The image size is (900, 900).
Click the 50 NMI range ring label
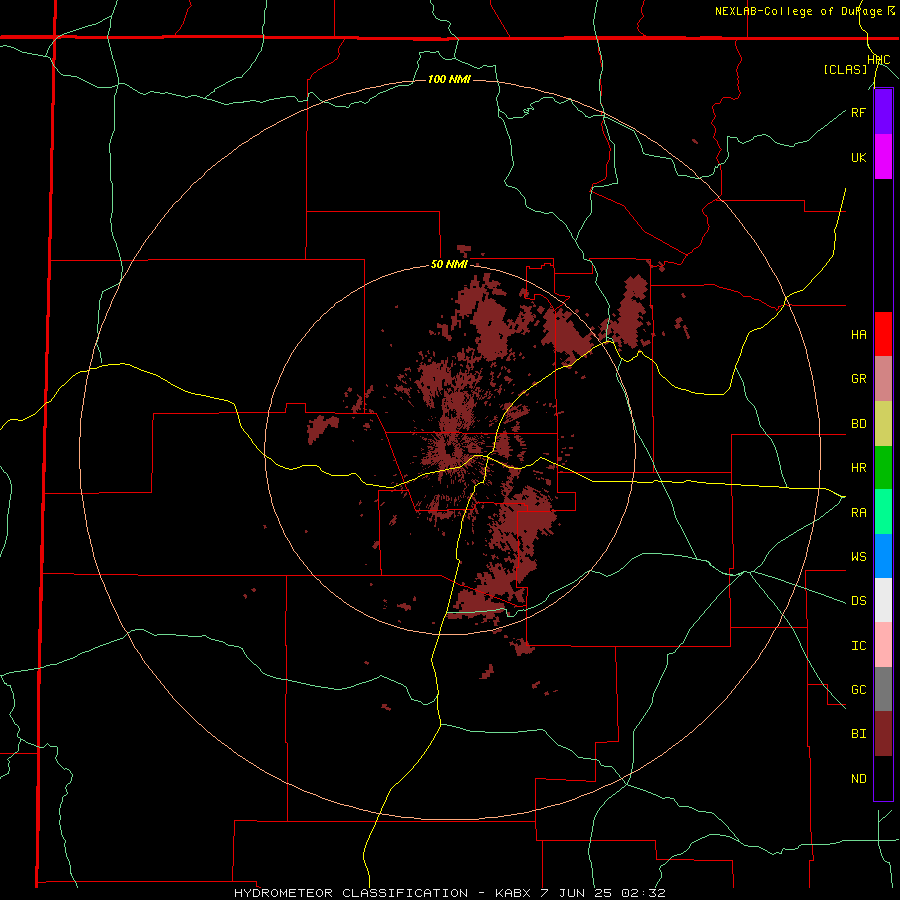tap(449, 264)
